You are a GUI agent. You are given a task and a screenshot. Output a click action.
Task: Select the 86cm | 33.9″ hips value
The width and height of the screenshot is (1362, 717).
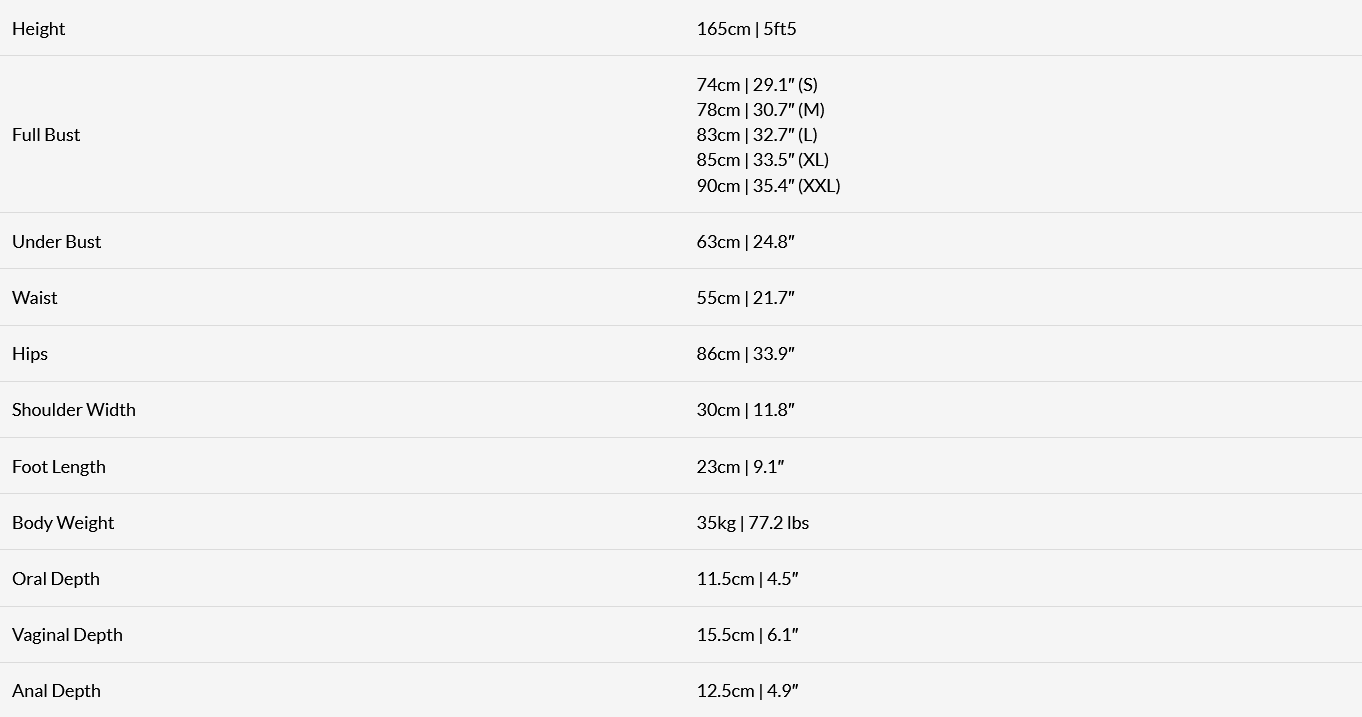point(745,354)
